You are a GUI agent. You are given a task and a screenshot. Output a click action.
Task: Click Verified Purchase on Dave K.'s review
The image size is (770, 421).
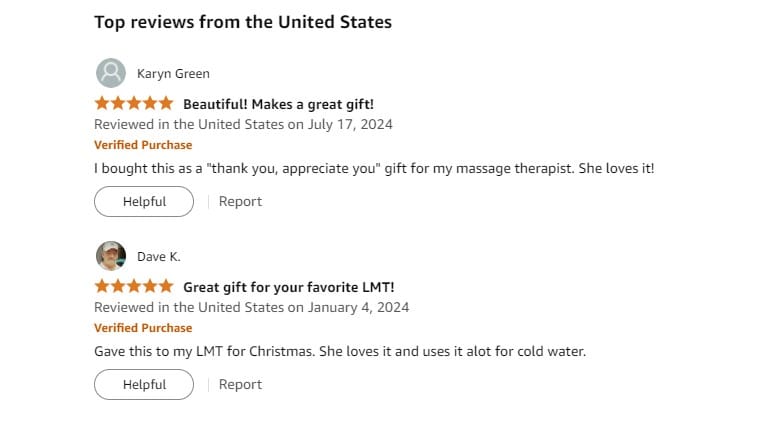click(x=143, y=328)
